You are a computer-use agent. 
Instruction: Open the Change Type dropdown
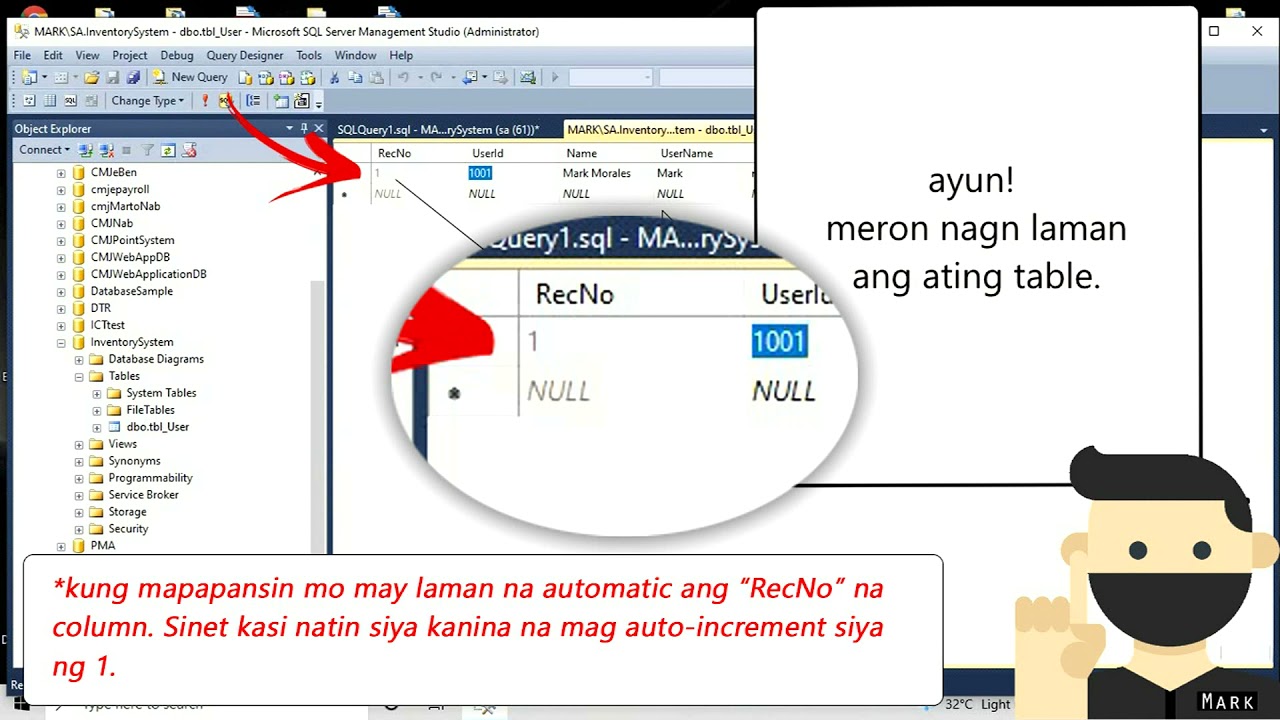[x=148, y=100]
